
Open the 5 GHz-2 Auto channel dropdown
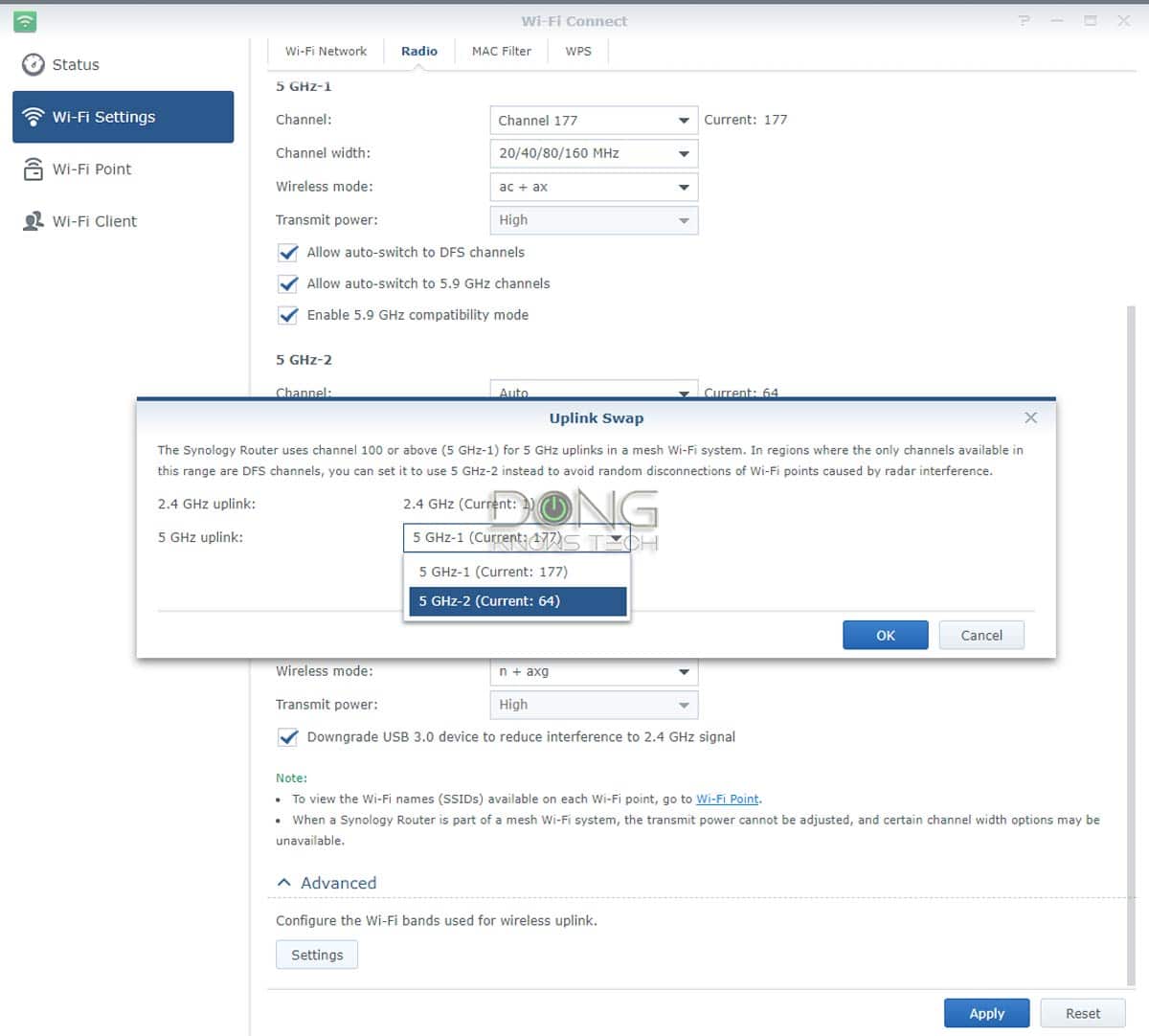[594, 390]
